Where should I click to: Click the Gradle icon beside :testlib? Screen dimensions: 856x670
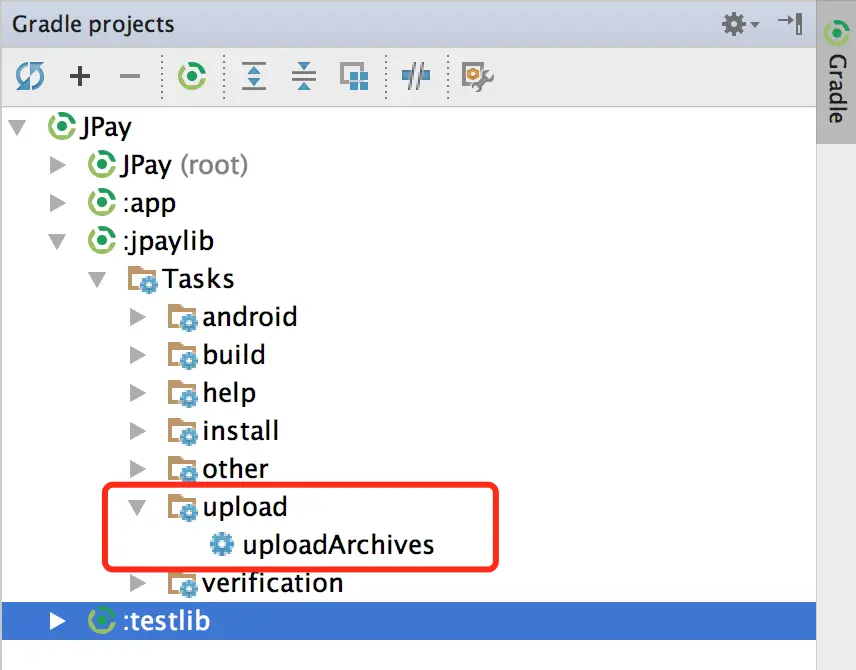click(102, 621)
